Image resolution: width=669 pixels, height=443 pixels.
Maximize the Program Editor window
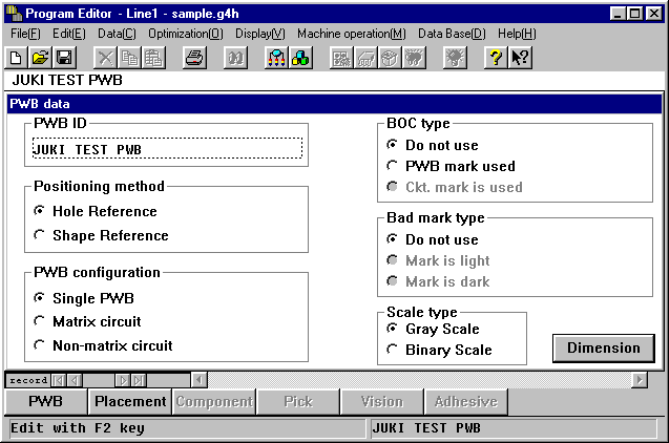click(x=635, y=14)
